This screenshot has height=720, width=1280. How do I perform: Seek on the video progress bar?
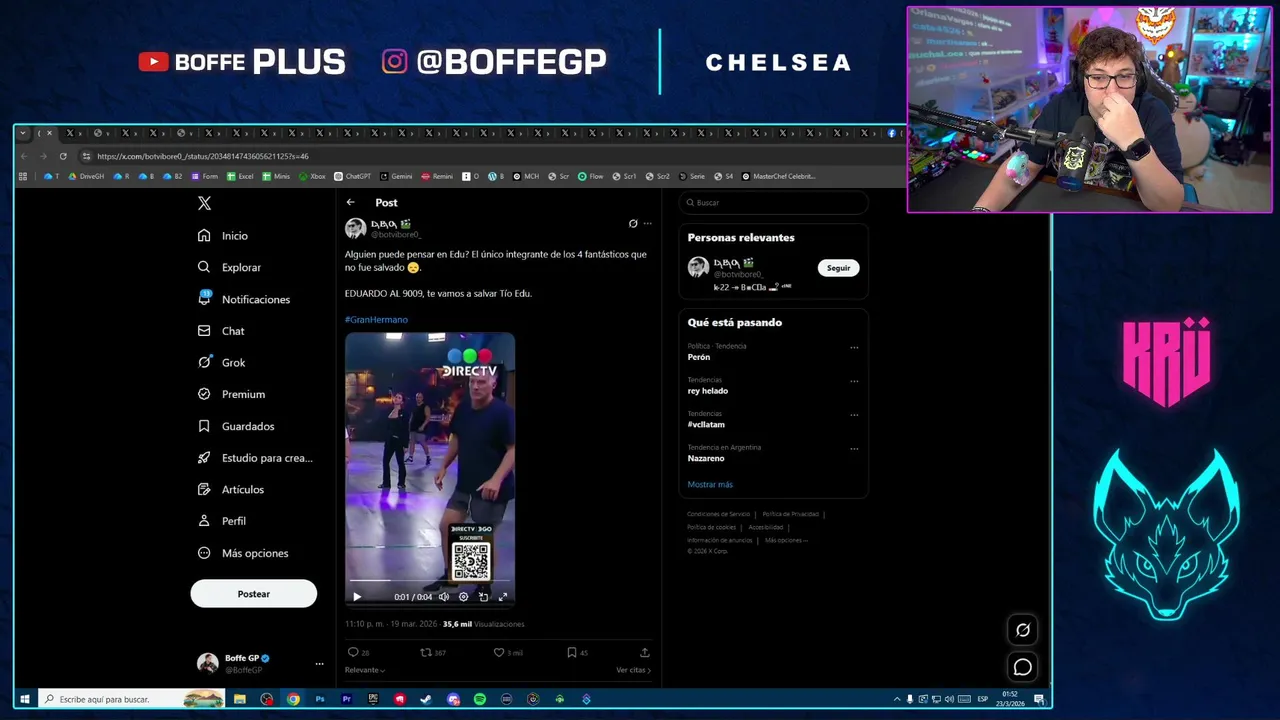click(430, 581)
